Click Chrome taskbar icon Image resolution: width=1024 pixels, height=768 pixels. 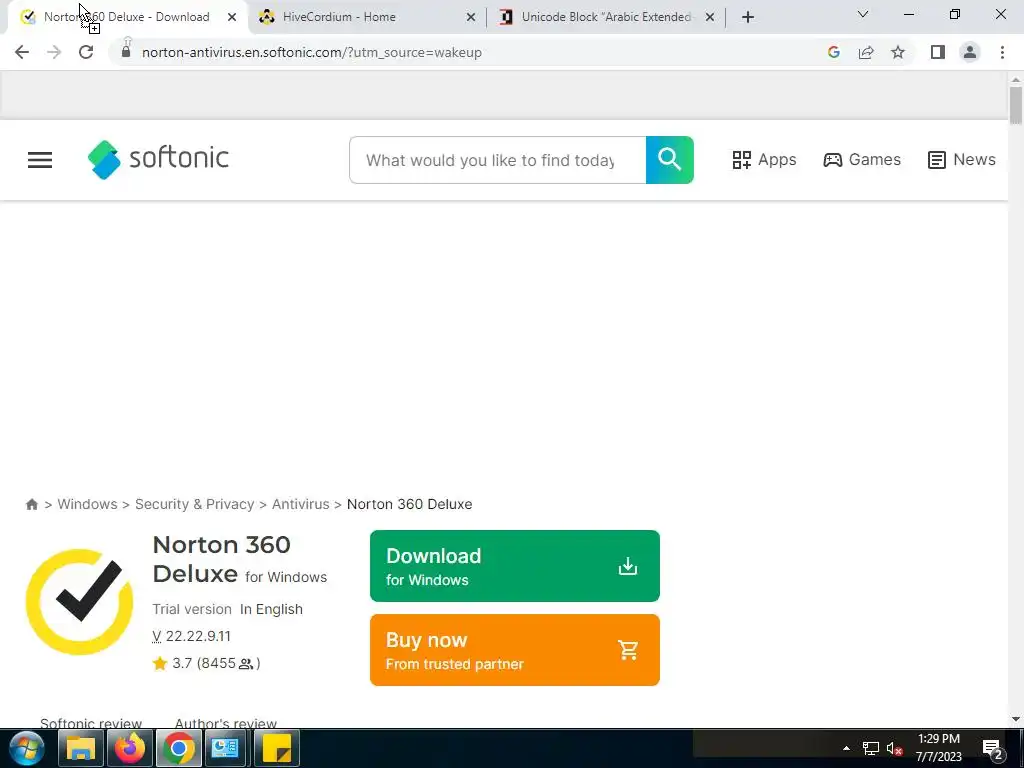click(178, 748)
